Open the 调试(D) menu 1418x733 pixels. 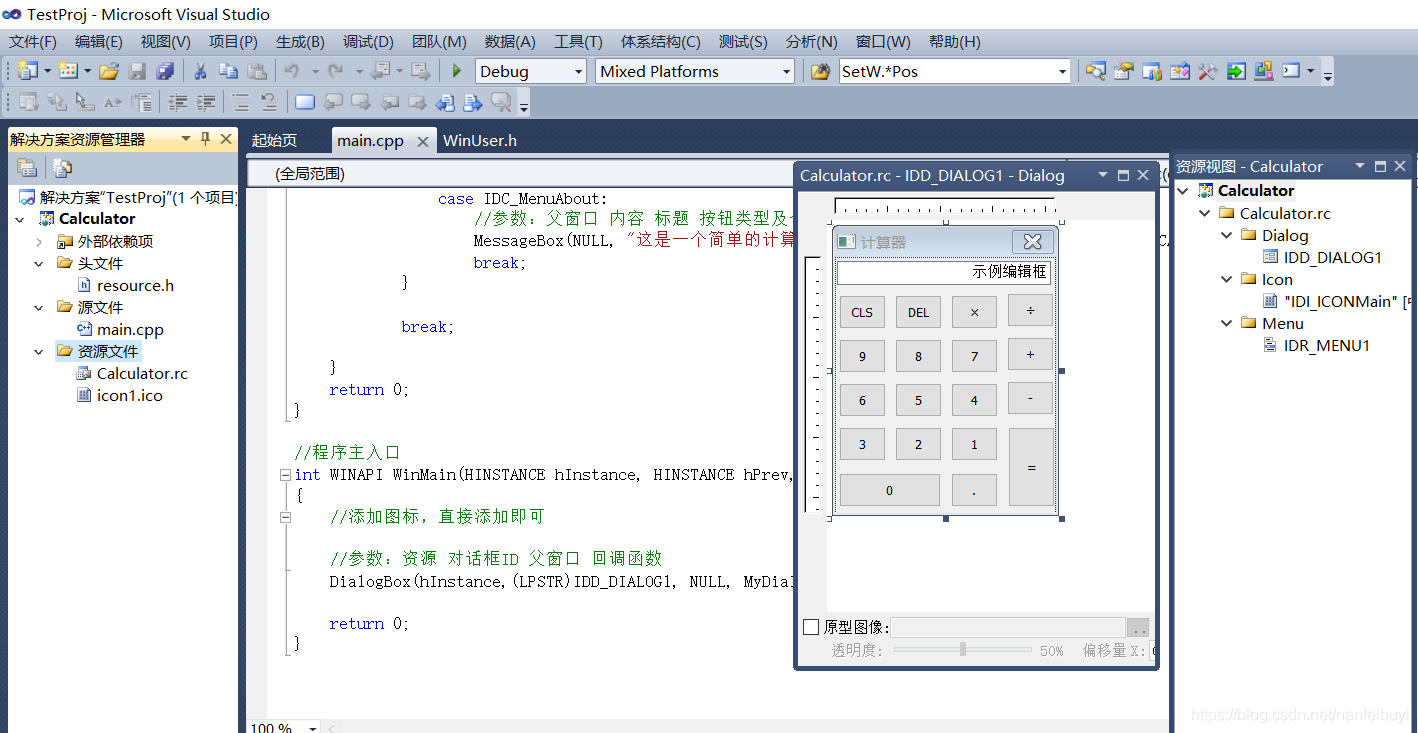tap(367, 41)
